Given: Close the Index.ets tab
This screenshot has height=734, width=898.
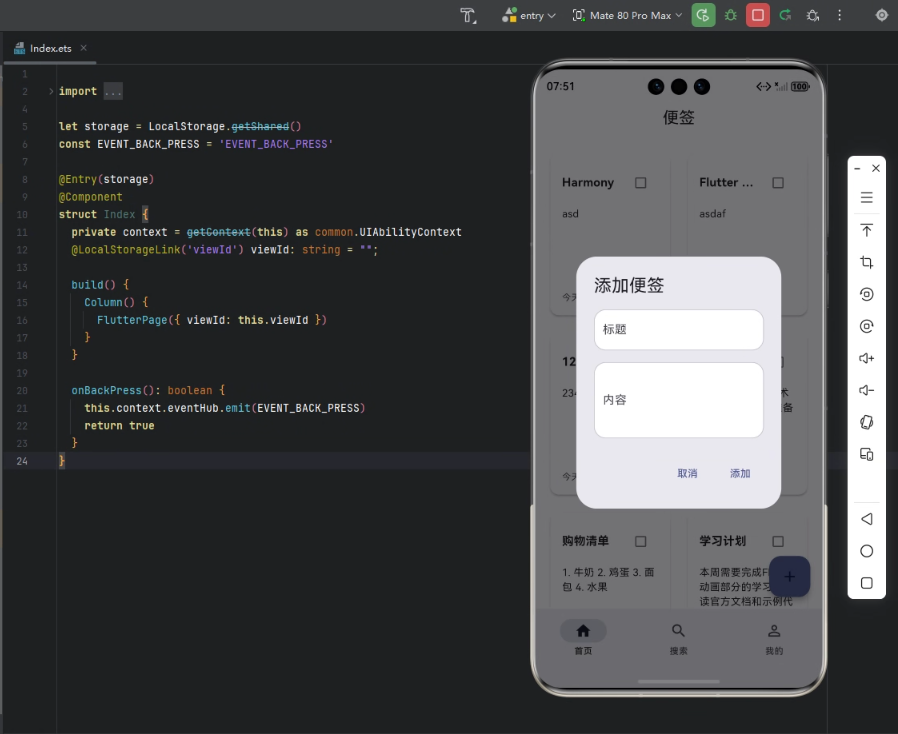Looking at the screenshot, I should (84, 48).
